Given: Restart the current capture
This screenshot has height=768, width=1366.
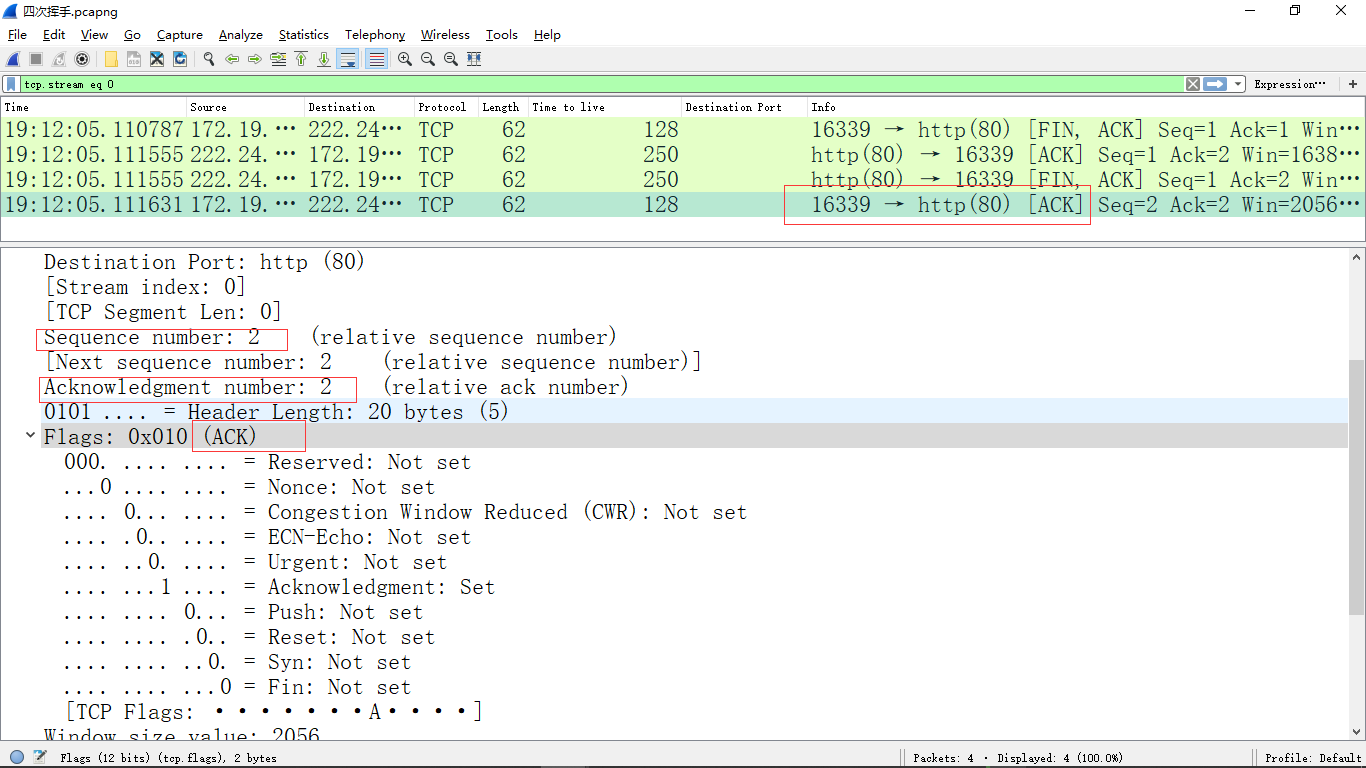Looking at the screenshot, I should (x=59, y=59).
